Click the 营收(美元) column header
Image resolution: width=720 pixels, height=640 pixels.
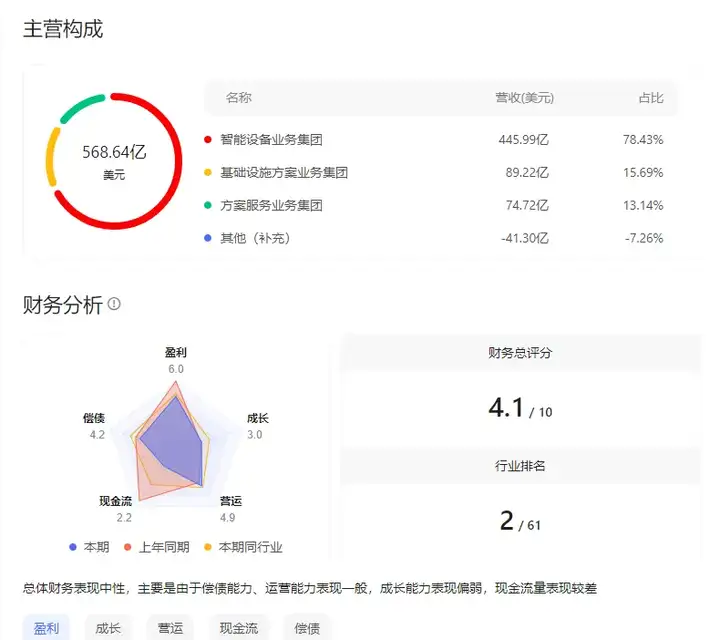tap(524, 98)
